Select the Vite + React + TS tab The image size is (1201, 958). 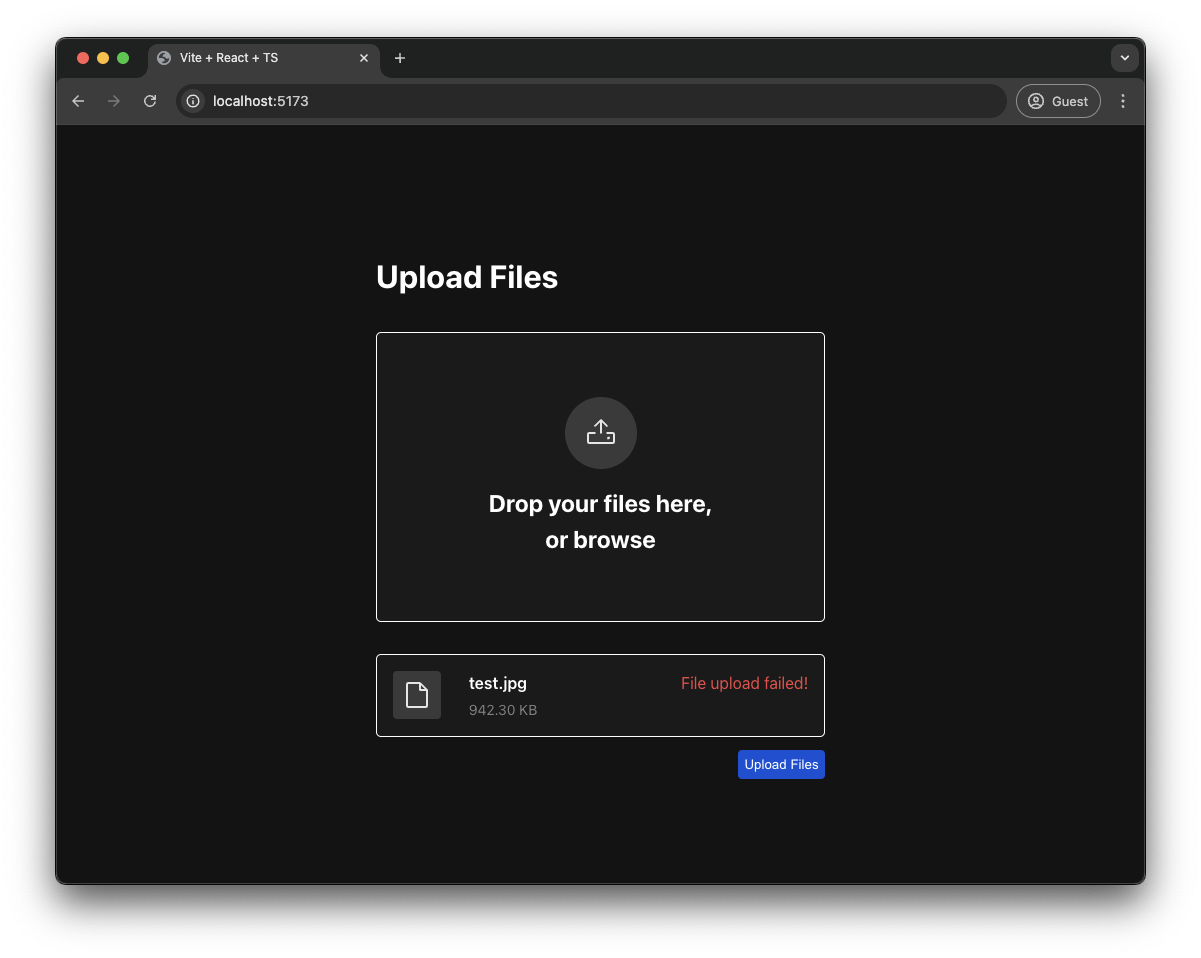tap(265, 58)
